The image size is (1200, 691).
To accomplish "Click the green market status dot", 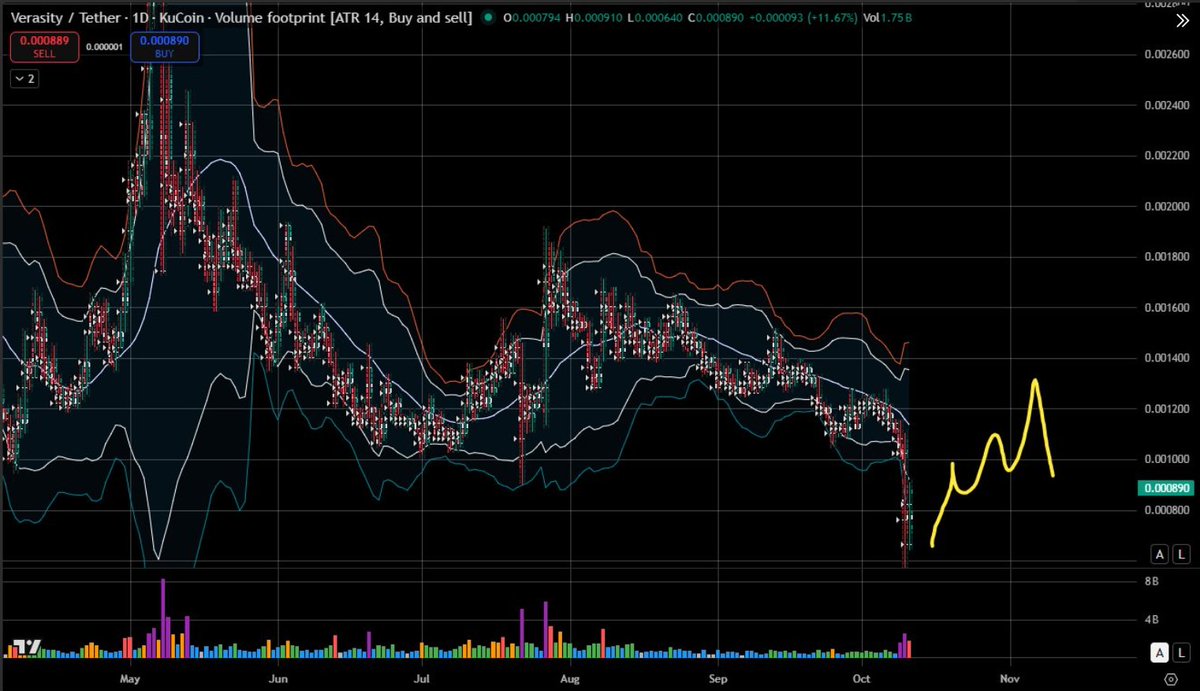I will point(487,18).
